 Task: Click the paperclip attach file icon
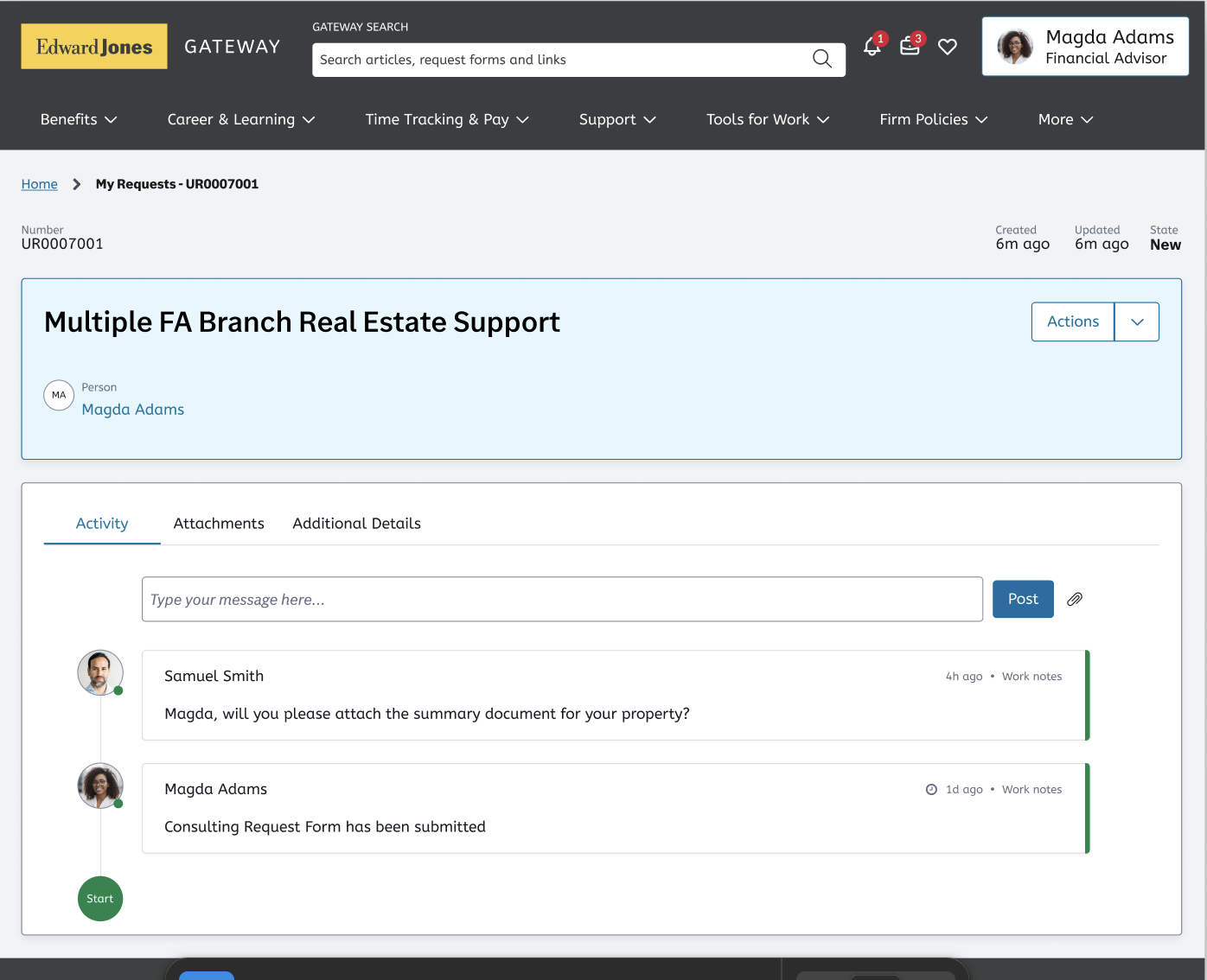tap(1075, 599)
